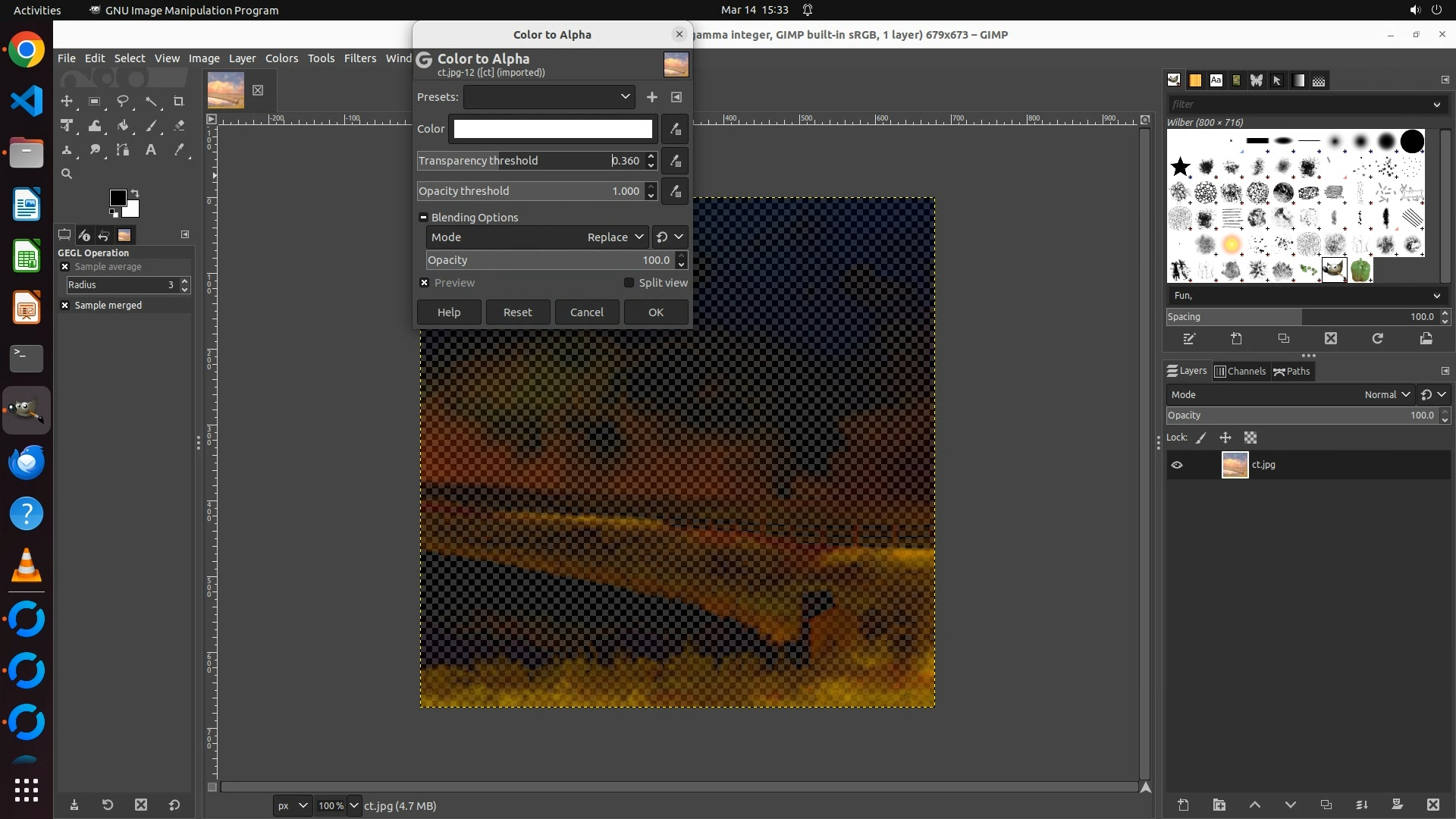This screenshot has height=819, width=1456.
Task: Open the Presets dropdown
Action: coord(549,97)
